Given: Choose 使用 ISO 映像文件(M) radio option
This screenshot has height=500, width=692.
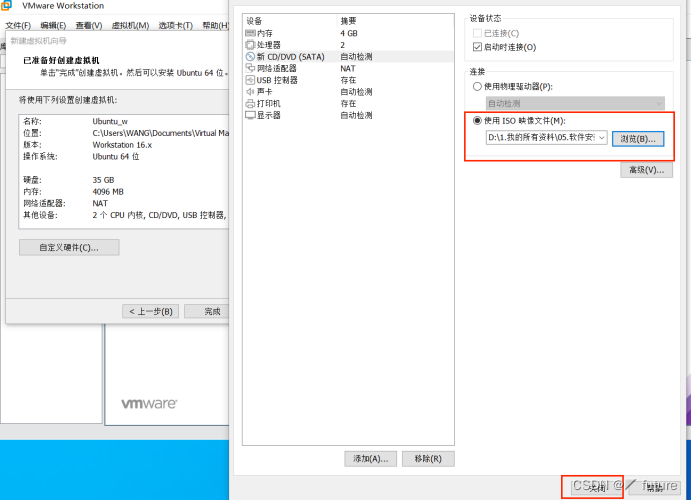Looking at the screenshot, I should click(x=477, y=120).
